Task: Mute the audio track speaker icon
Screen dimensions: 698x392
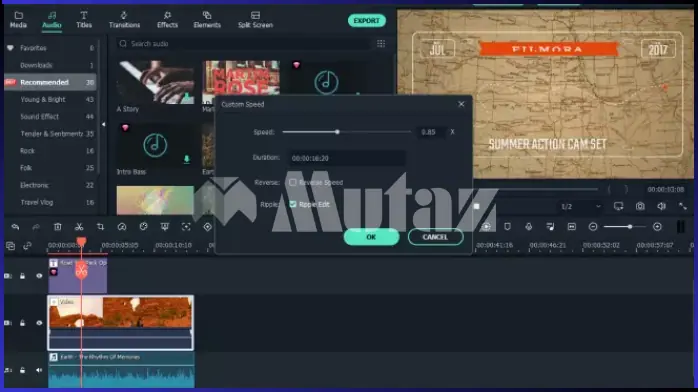Action: click(x=39, y=370)
